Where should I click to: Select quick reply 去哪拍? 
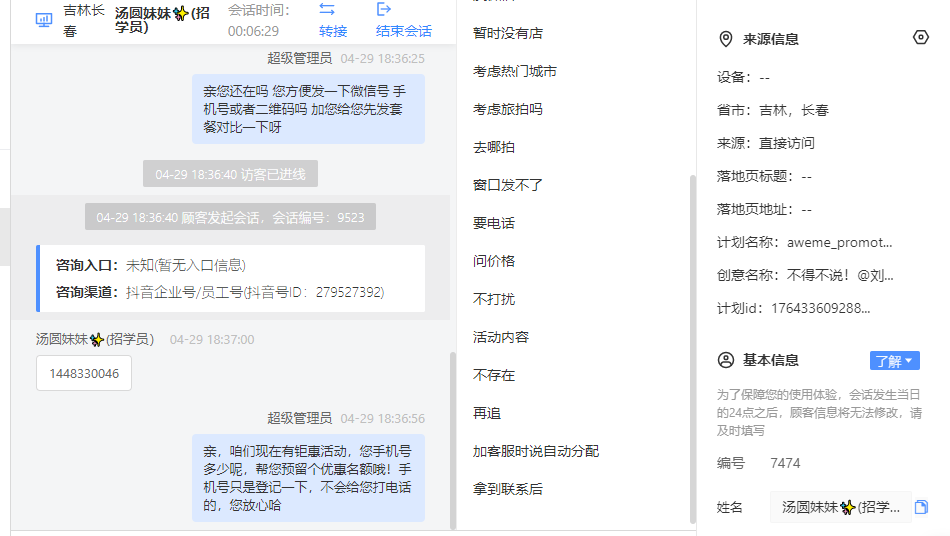coord(494,147)
